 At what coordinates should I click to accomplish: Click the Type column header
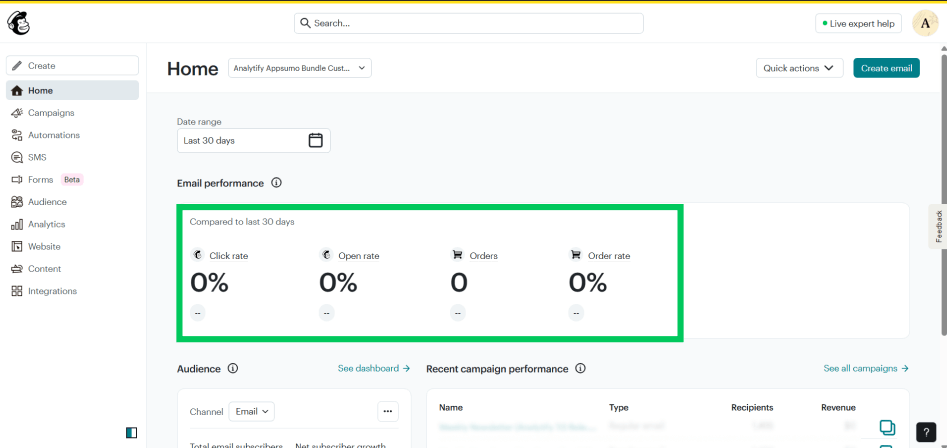pos(618,408)
